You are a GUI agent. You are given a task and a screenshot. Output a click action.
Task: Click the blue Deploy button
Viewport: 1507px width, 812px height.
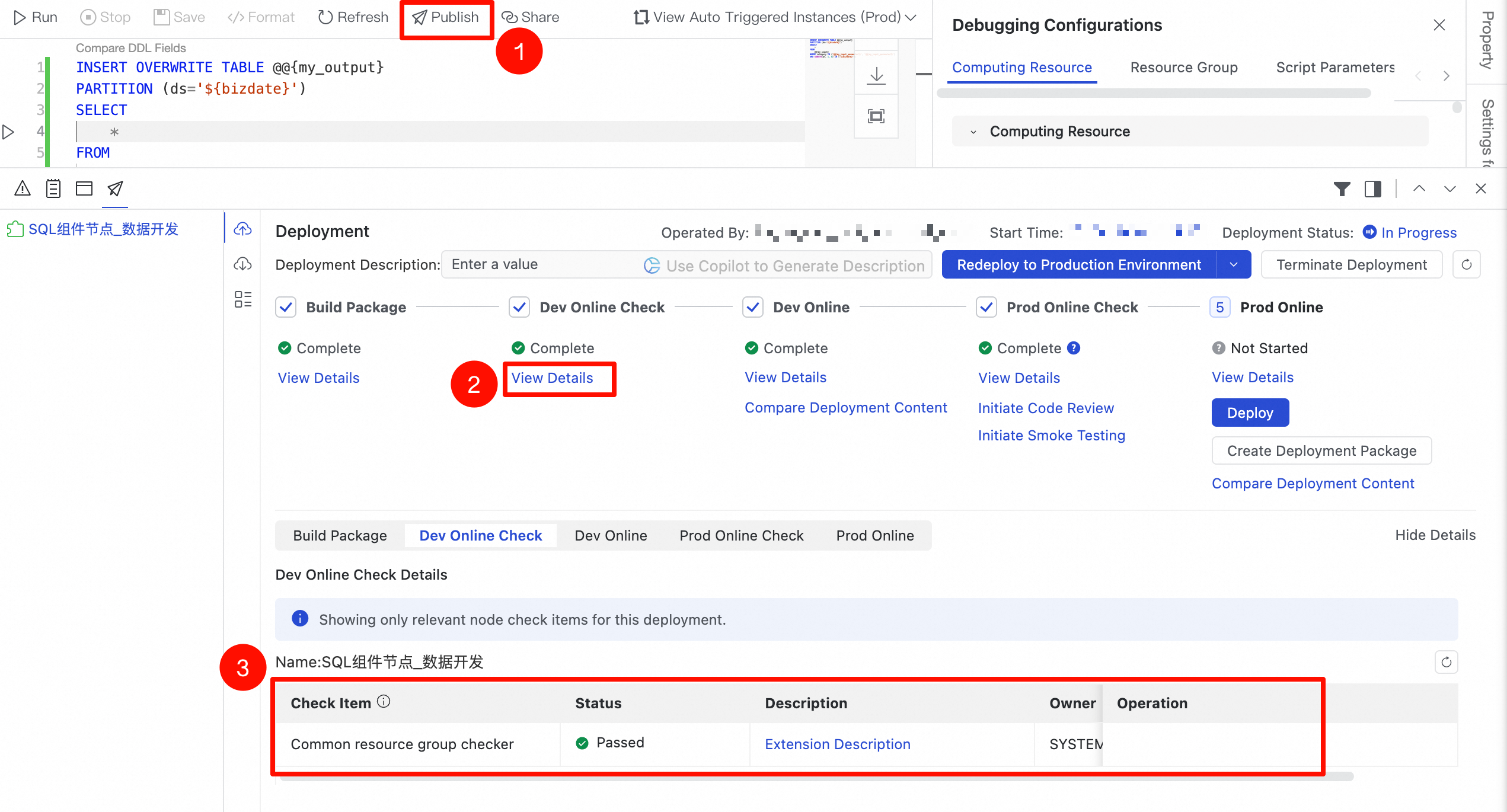[x=1250, y=413]
